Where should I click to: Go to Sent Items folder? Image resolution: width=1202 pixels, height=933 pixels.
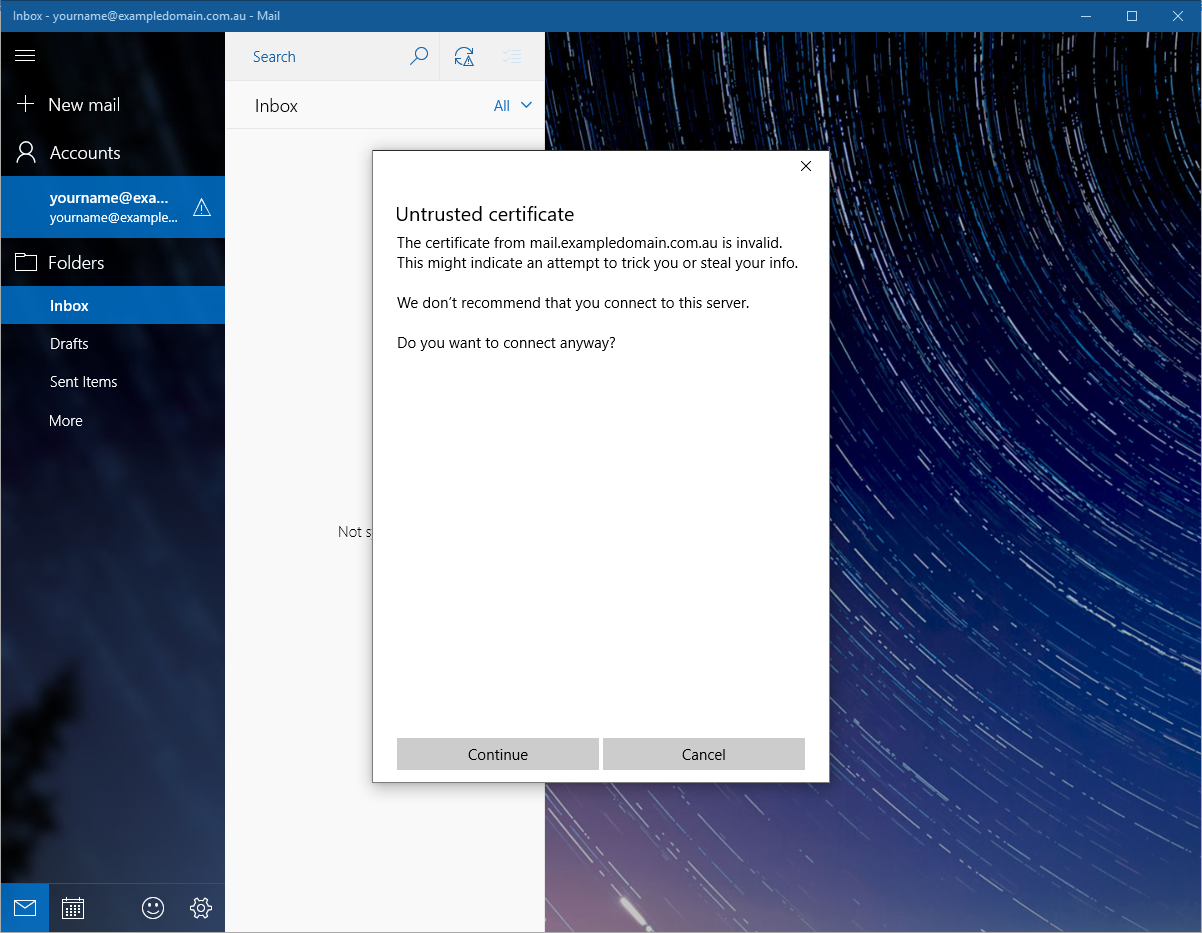[x=84, y=382]
